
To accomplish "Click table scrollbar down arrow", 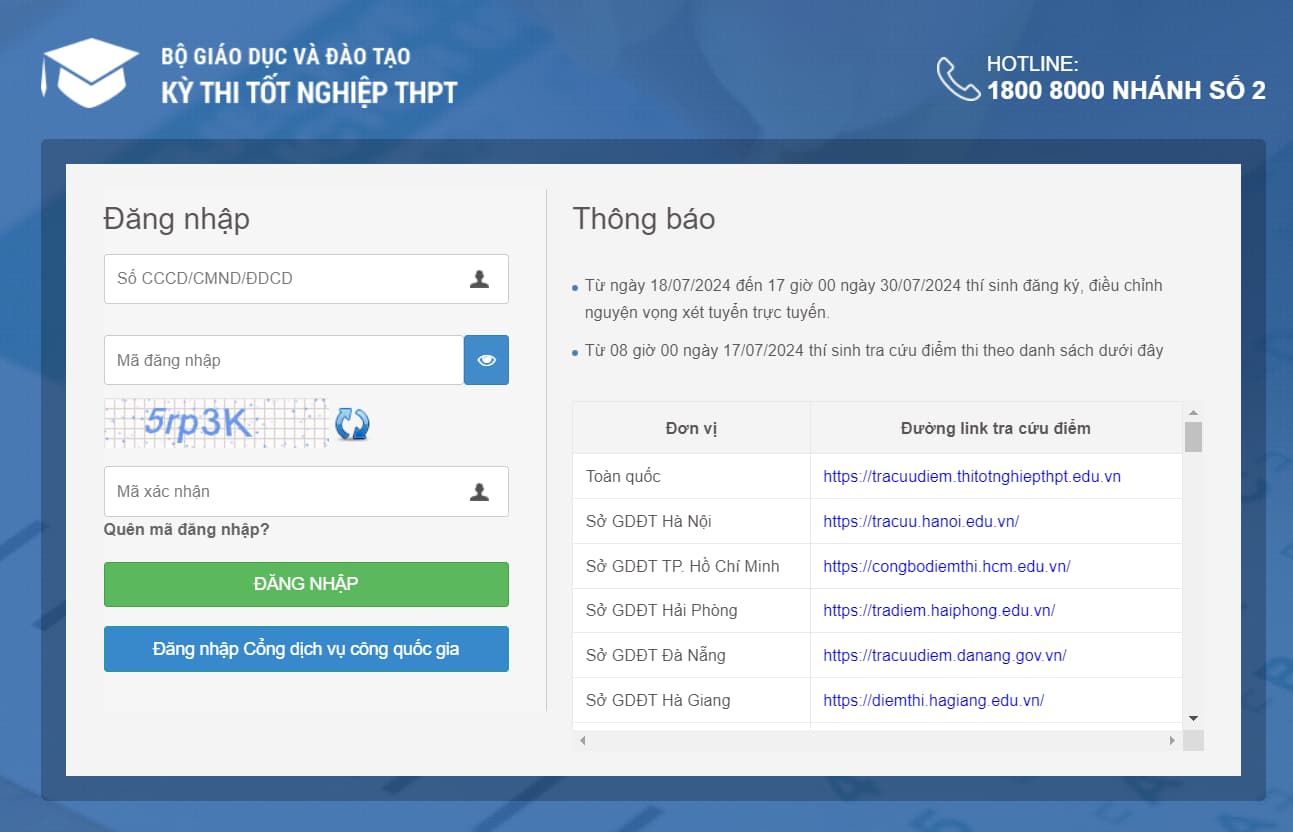I will click(1193, 718).
